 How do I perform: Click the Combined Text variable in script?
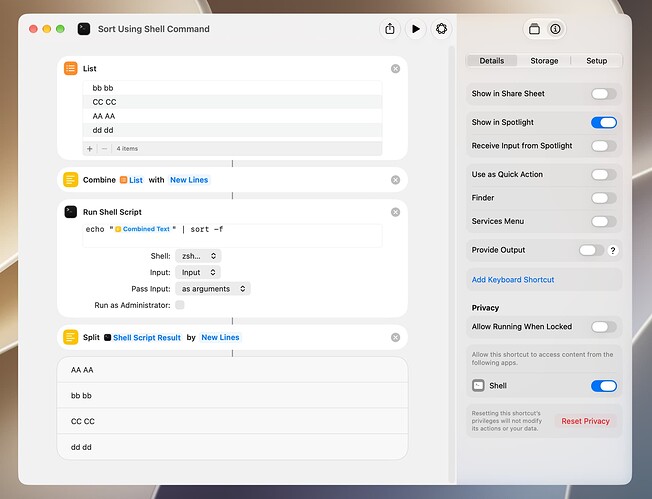(143, 229)
